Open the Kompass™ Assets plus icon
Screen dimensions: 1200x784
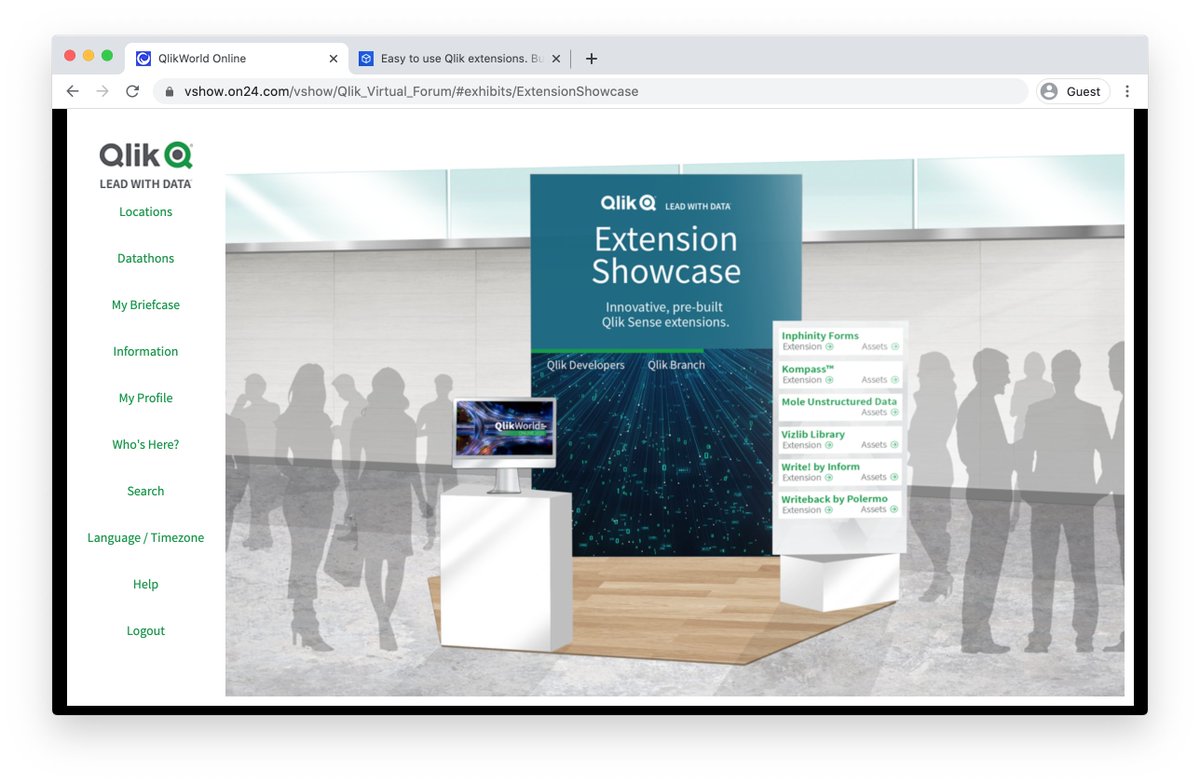(x=895, y=380)
